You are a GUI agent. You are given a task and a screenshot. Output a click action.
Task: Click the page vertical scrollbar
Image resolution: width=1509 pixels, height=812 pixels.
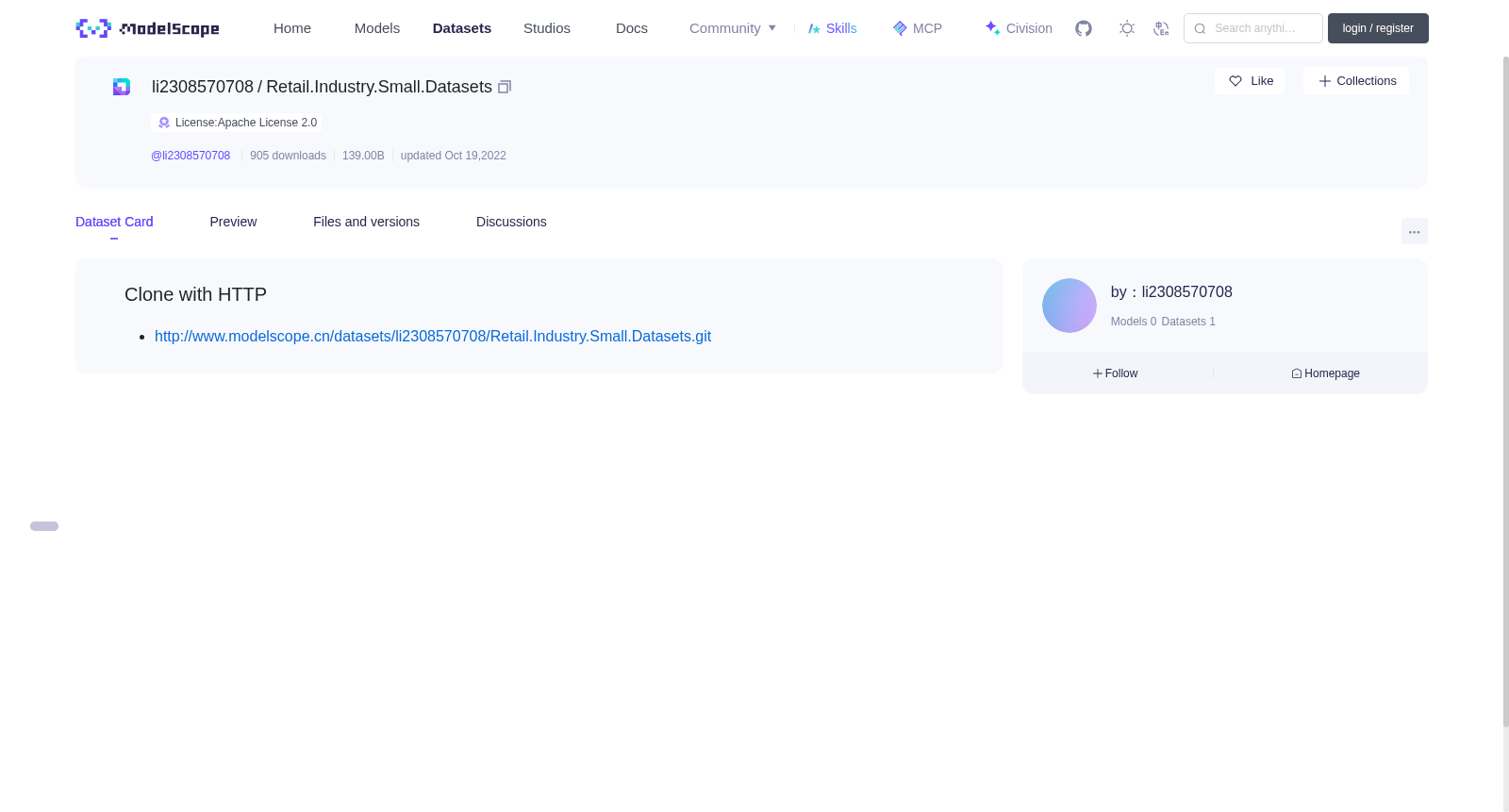coord(1505,391)
